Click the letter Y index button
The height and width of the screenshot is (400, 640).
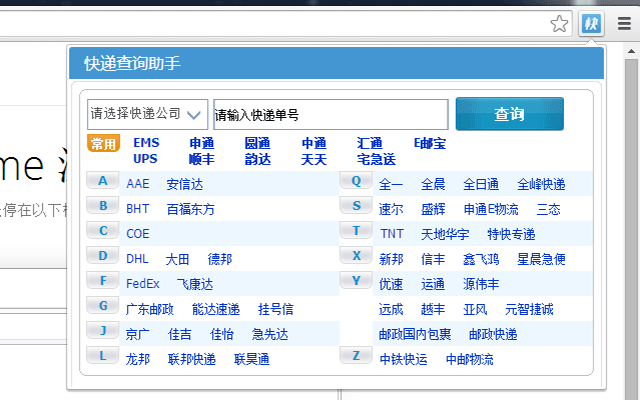point(356,280)
